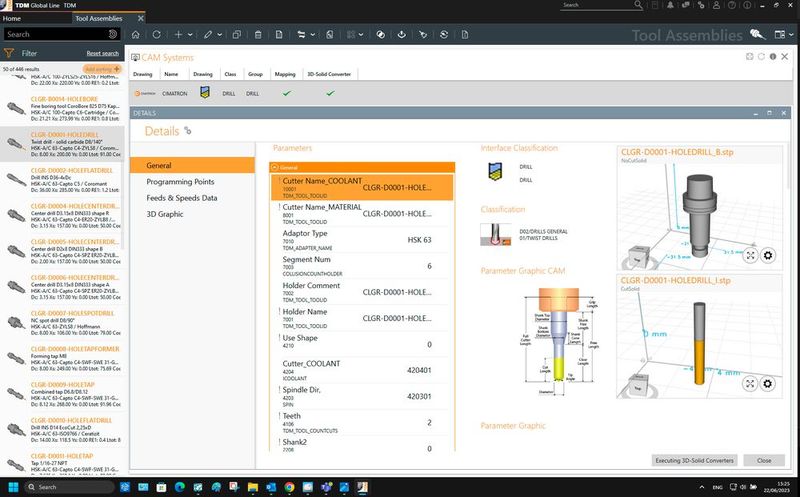Click the swap arrows icon in the toolbar
800x497 pixels.
point(301,35)
